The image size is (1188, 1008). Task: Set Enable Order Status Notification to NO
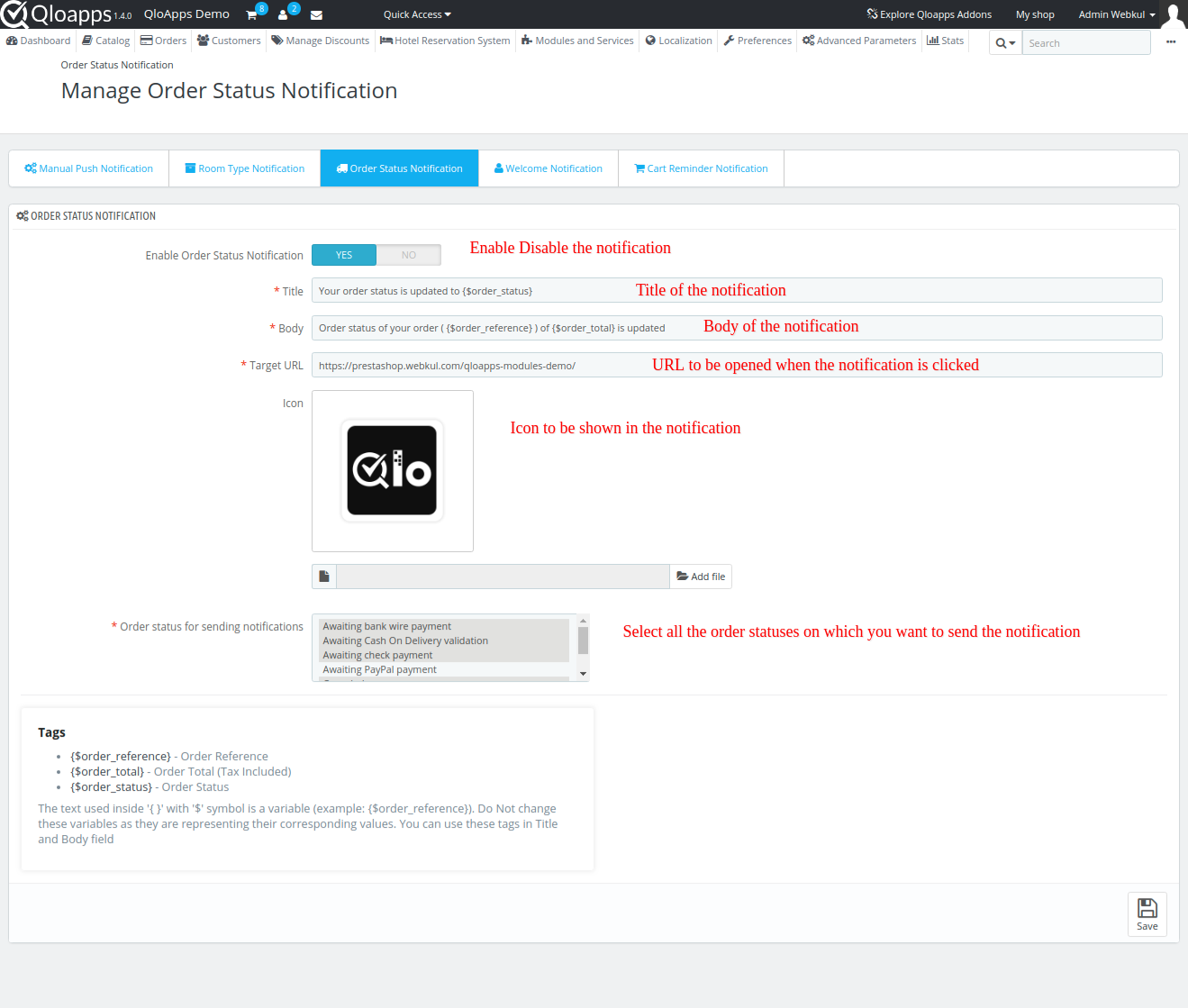409,255
